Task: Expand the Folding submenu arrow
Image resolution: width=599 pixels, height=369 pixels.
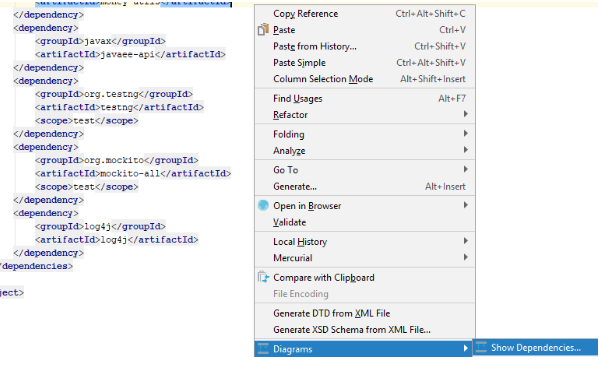Action: pos(465,133)
